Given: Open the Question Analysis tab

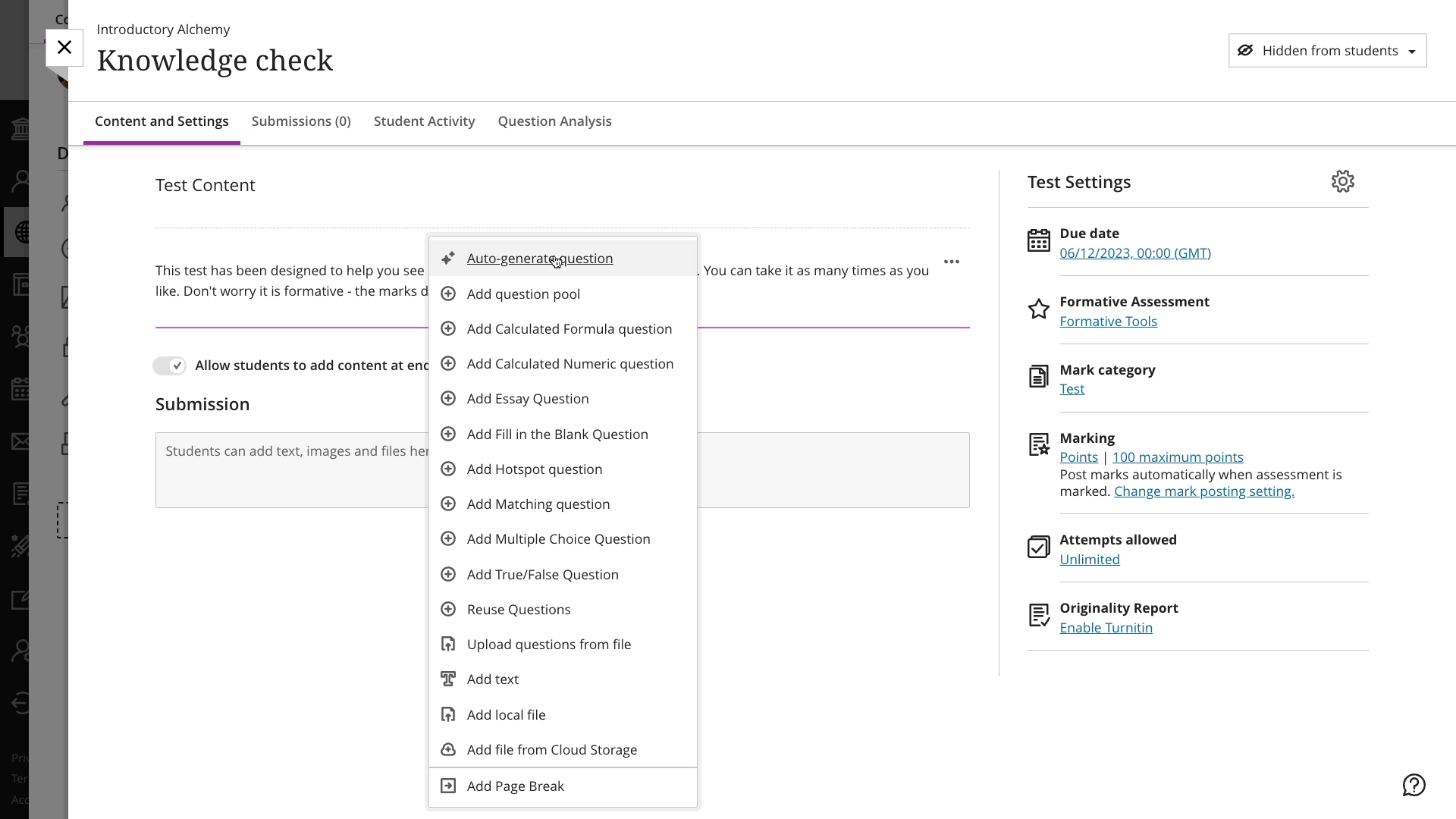Looking at the screenshot, I should click(x=554, y=121).
